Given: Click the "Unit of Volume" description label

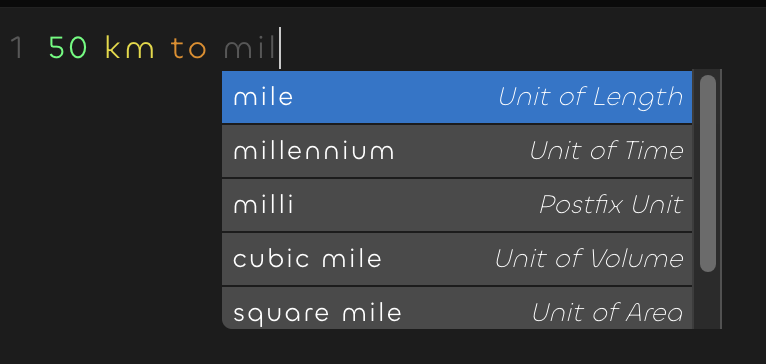Looking at the screenshot, I should [x=589, y=258].
